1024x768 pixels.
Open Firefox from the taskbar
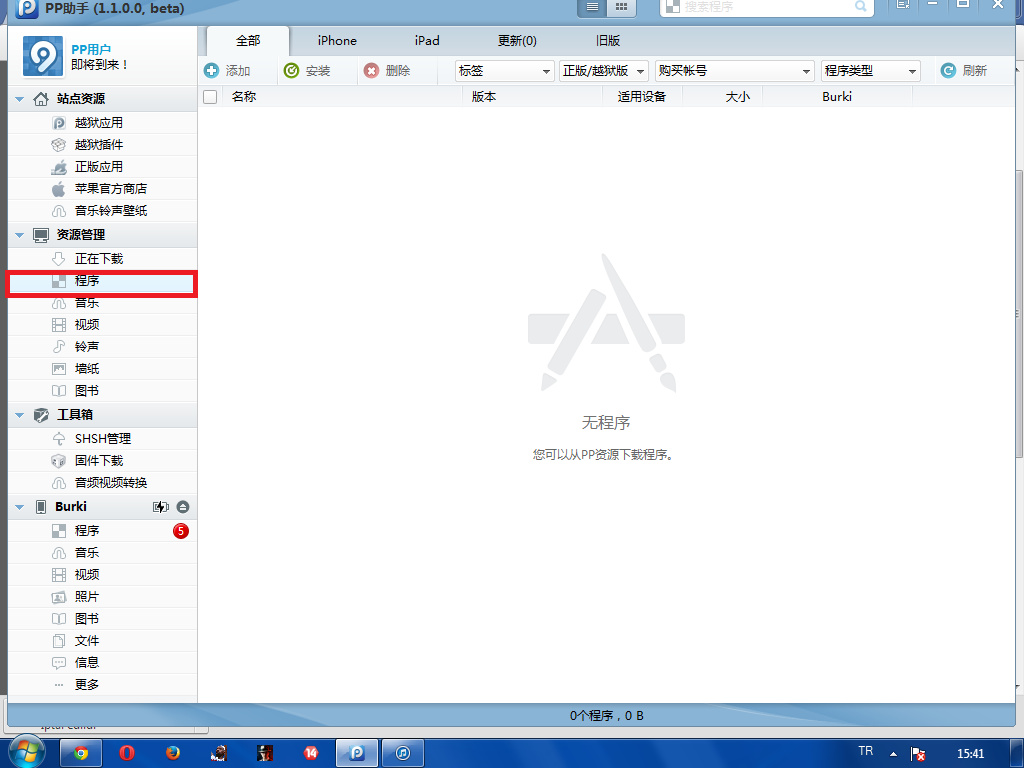pos(173,753)
